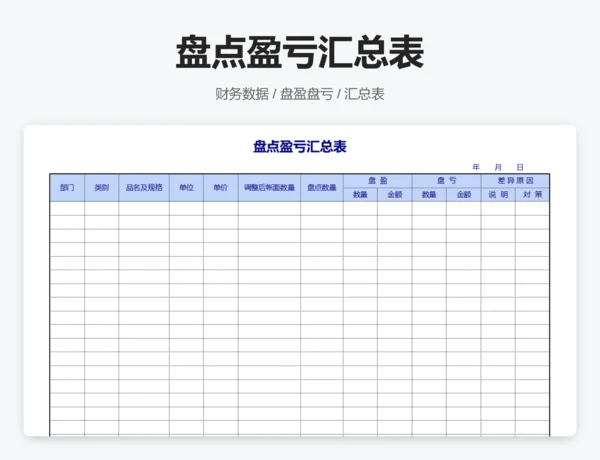This screenshot has width=600, height=460.
Task: Click the 差异原因 merged header cell
Action: coord(515,181)
